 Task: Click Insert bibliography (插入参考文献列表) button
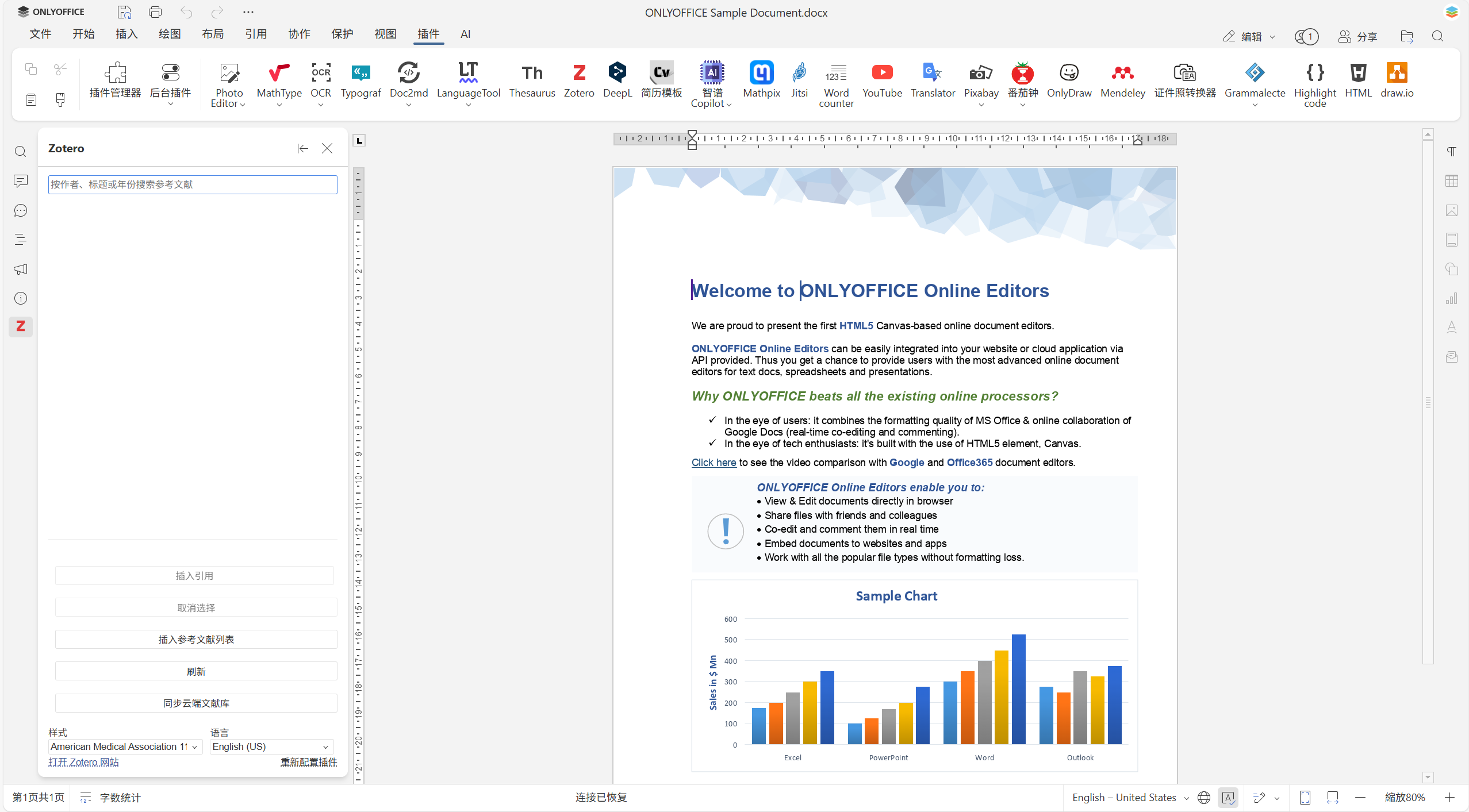click(x=196, y=640)
